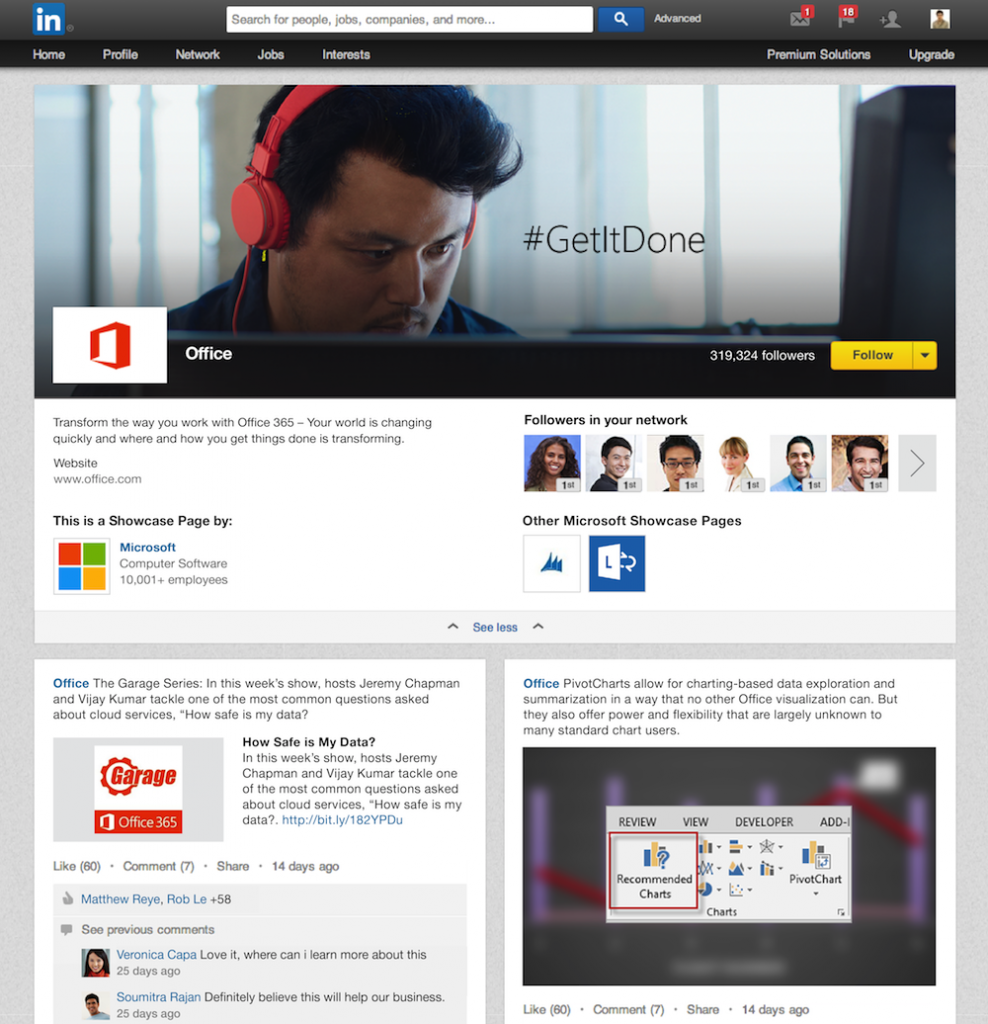Open the Lync showcase page icon

click(x=617, y=563)
